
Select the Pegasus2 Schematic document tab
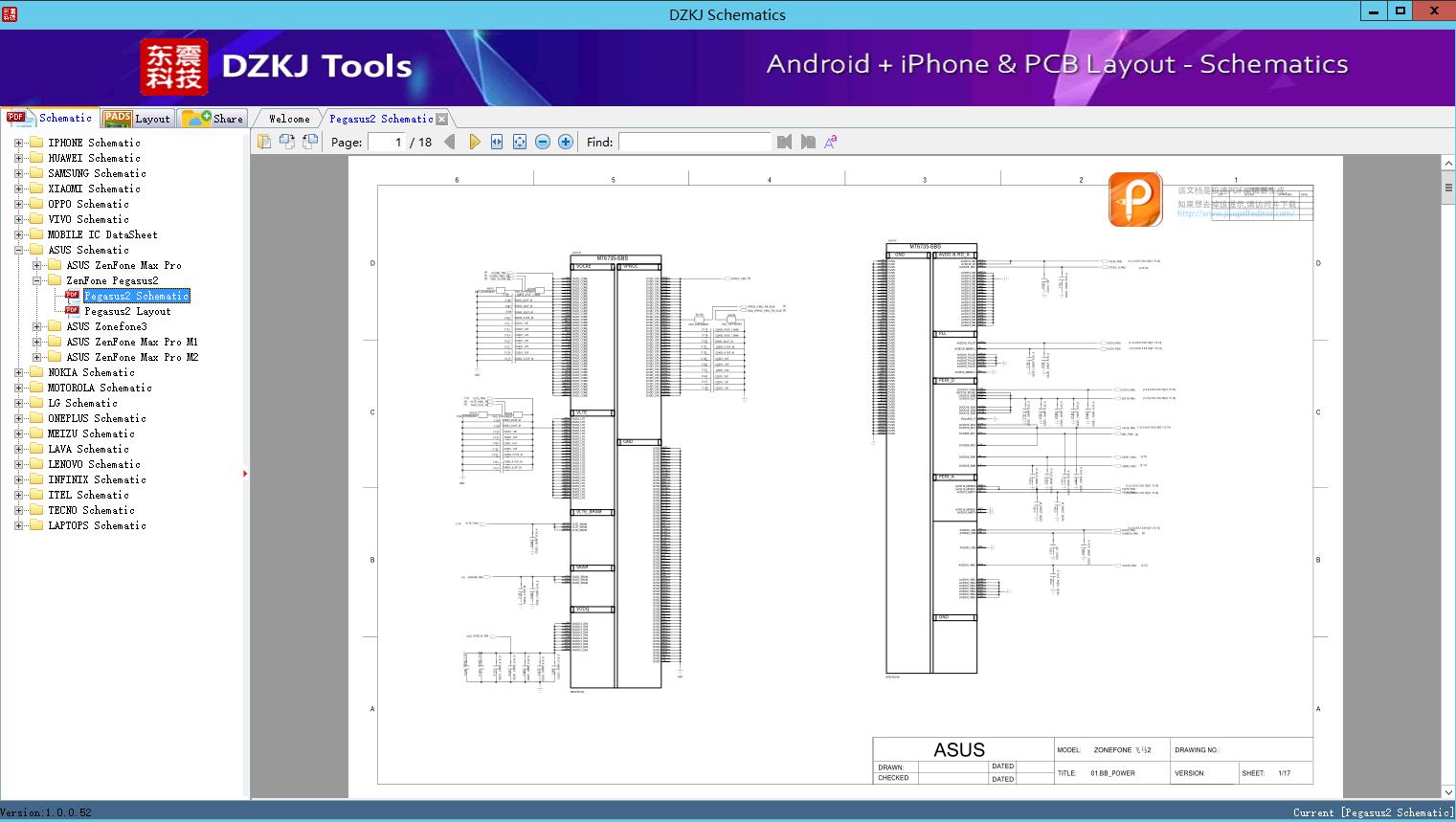click(x=381, y=119)
